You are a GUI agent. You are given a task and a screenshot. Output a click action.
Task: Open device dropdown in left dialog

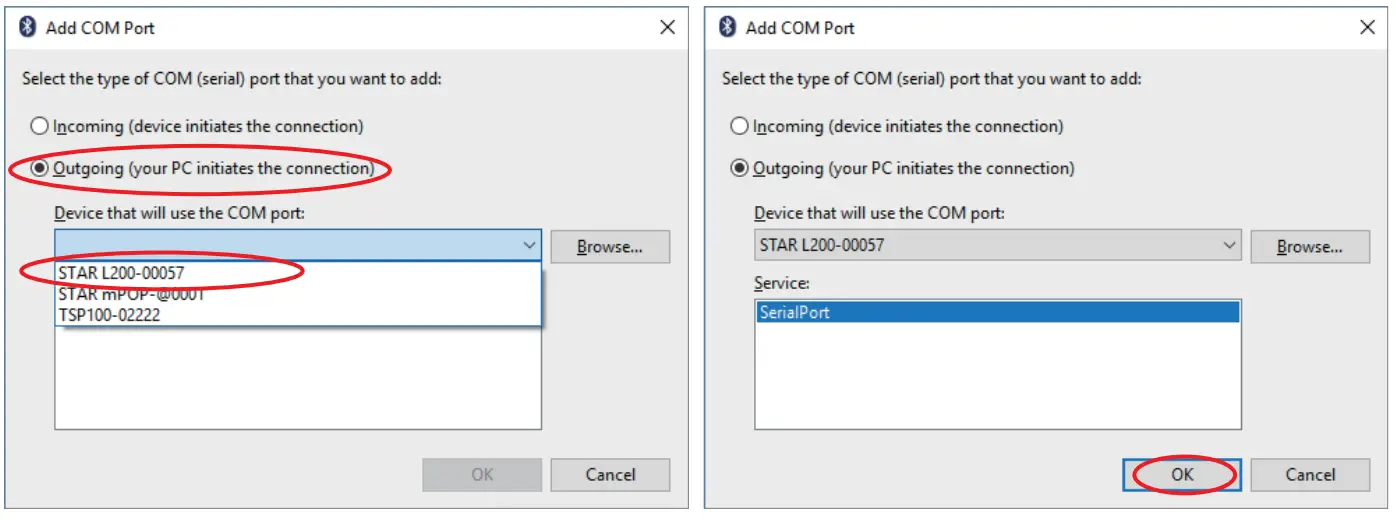(x=298, y=246)
